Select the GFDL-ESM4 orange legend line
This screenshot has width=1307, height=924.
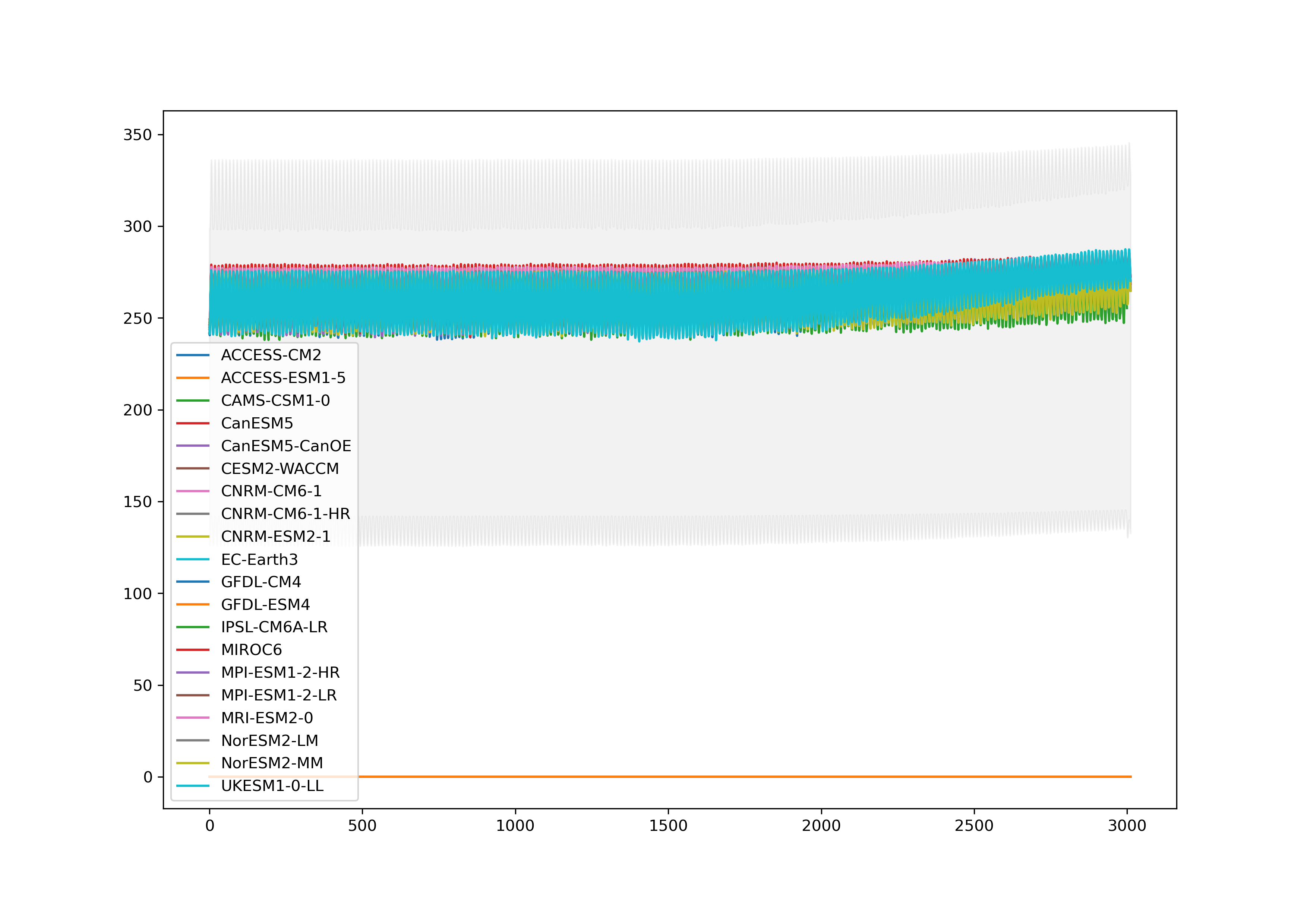(193, 605)
